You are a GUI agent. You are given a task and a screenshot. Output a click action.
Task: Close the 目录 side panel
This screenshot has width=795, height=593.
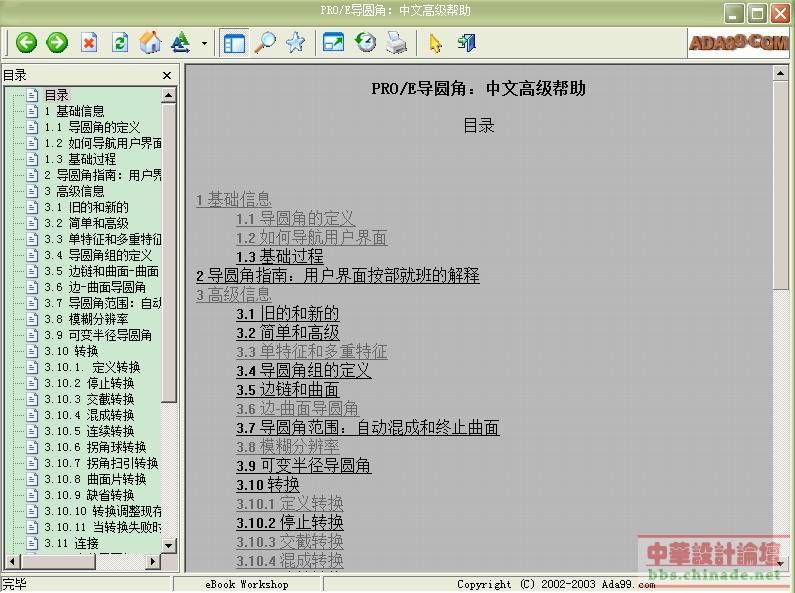click(167, 76)
